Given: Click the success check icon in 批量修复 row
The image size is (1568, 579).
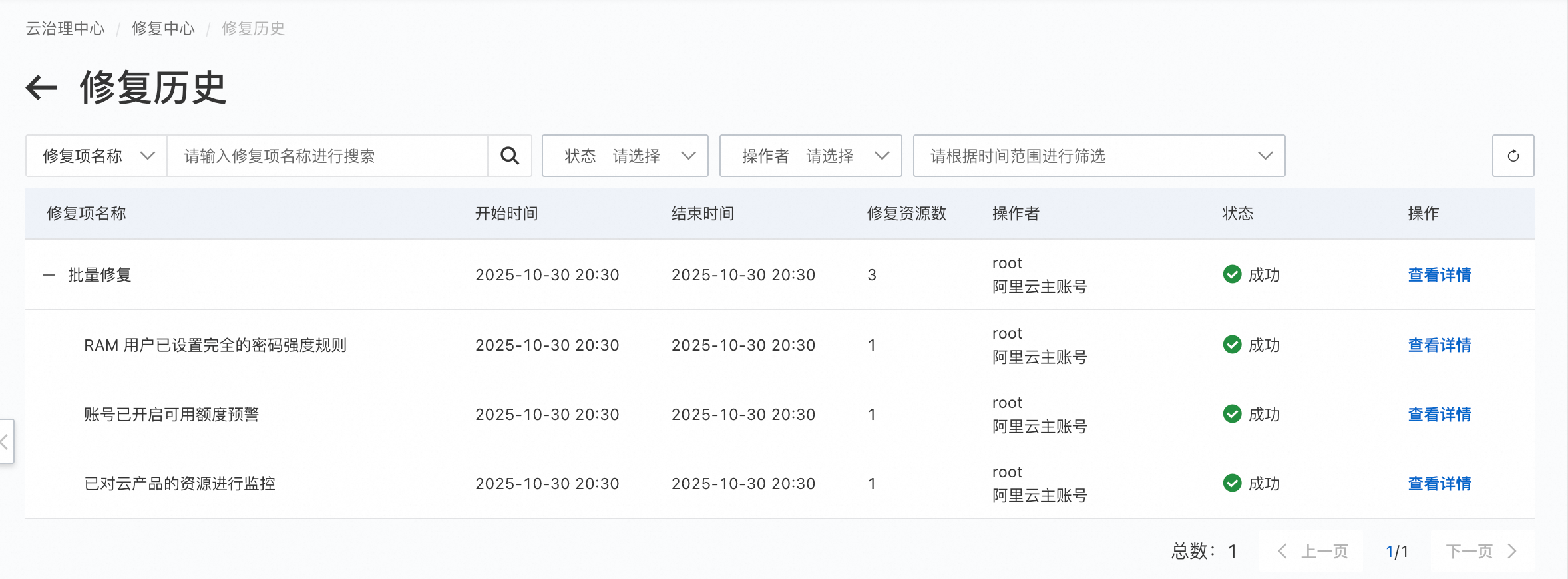Looking at the screenshot, I should (x=1232, y=274).
